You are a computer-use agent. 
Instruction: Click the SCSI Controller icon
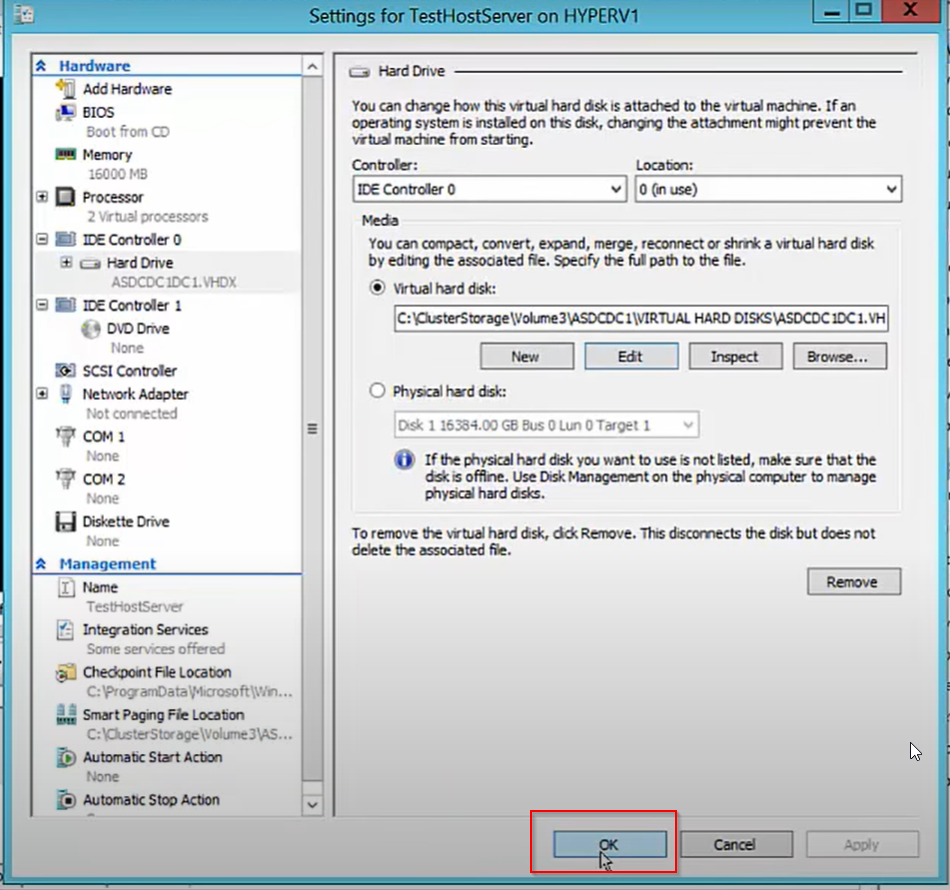pyautogui.click(x=65, y=370)
